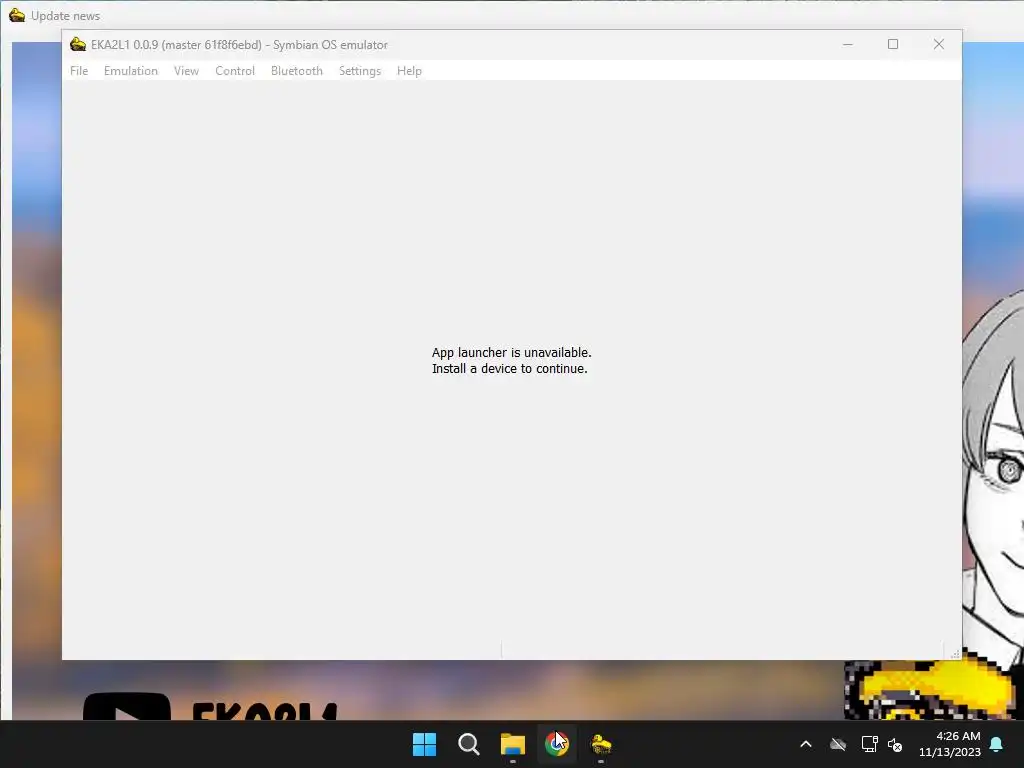
Task: Open File Explorer from taskbar
Action: pos(513,744)
